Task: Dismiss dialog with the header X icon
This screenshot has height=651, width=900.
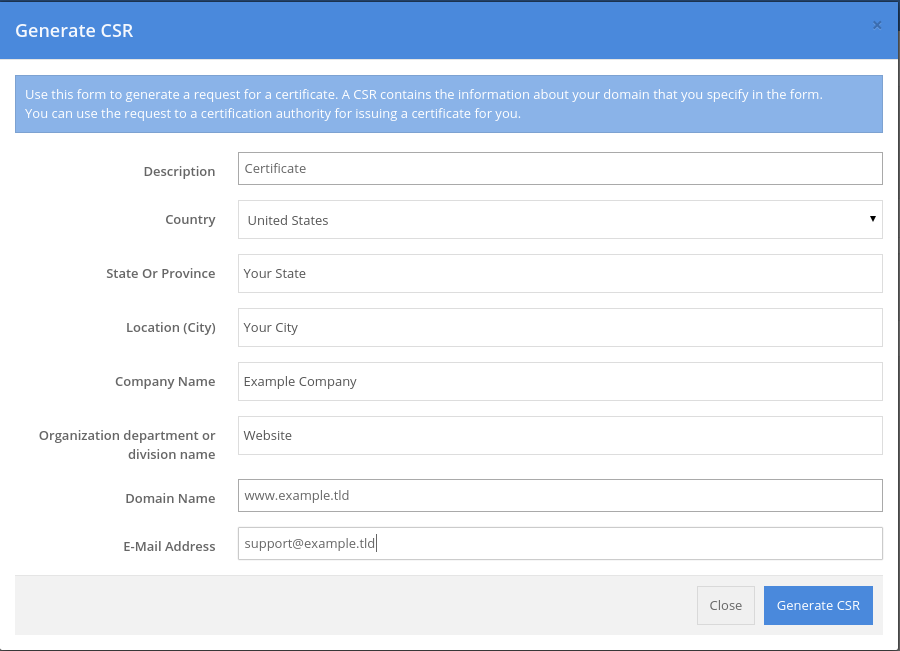Action: (x=876, y=25)
